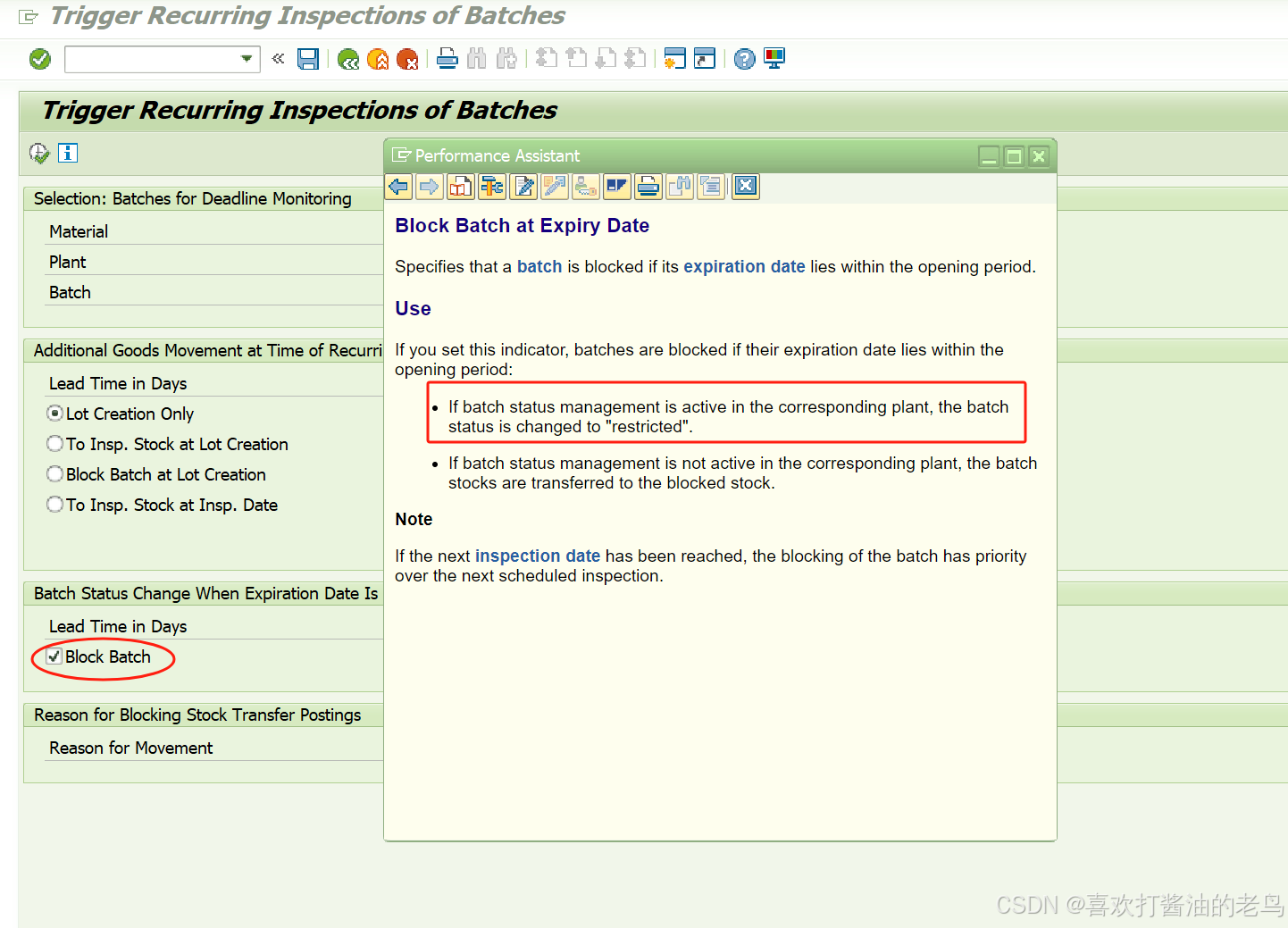The image size is (1288, 928).
Task: Execute the batch deadline monitoring report
Action: pos(38,153)
